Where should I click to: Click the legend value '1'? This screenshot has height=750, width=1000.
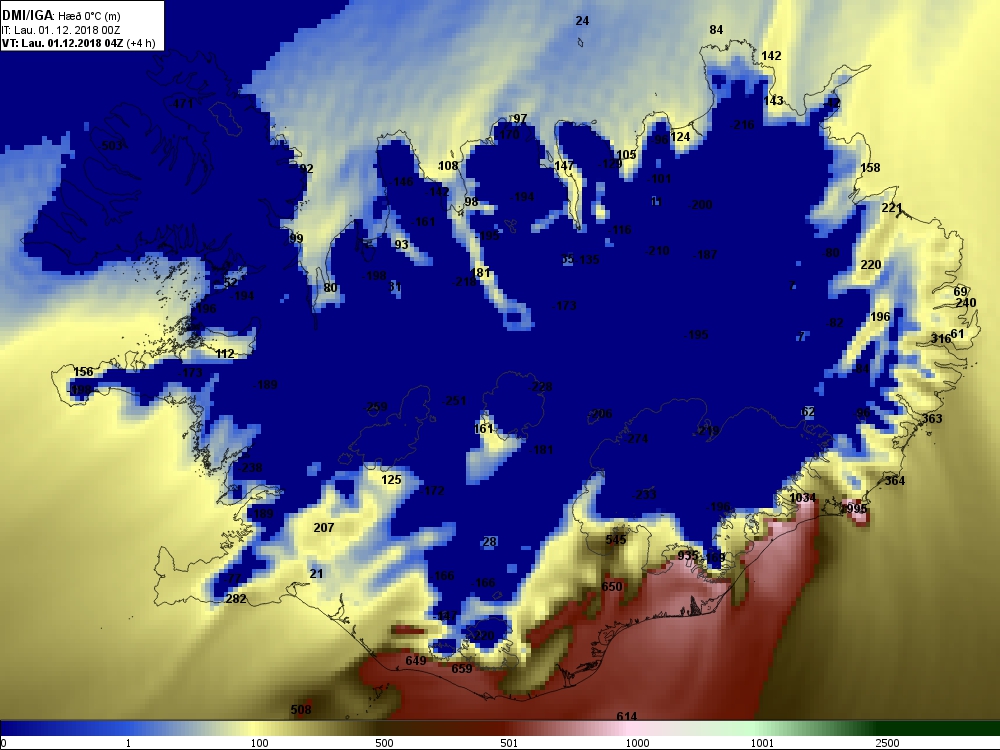coord(129,743)
